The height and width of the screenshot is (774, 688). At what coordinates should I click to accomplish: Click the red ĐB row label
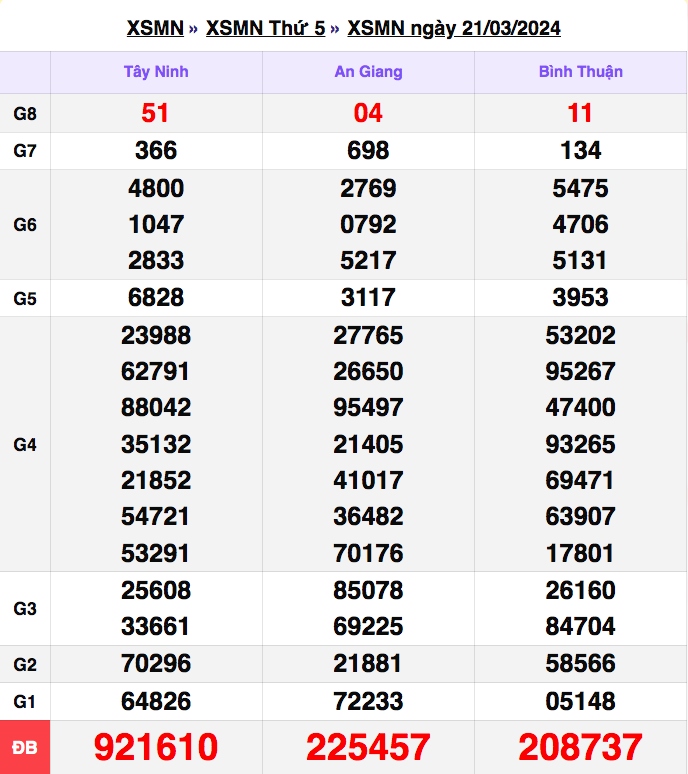click(x=25, y=747)
